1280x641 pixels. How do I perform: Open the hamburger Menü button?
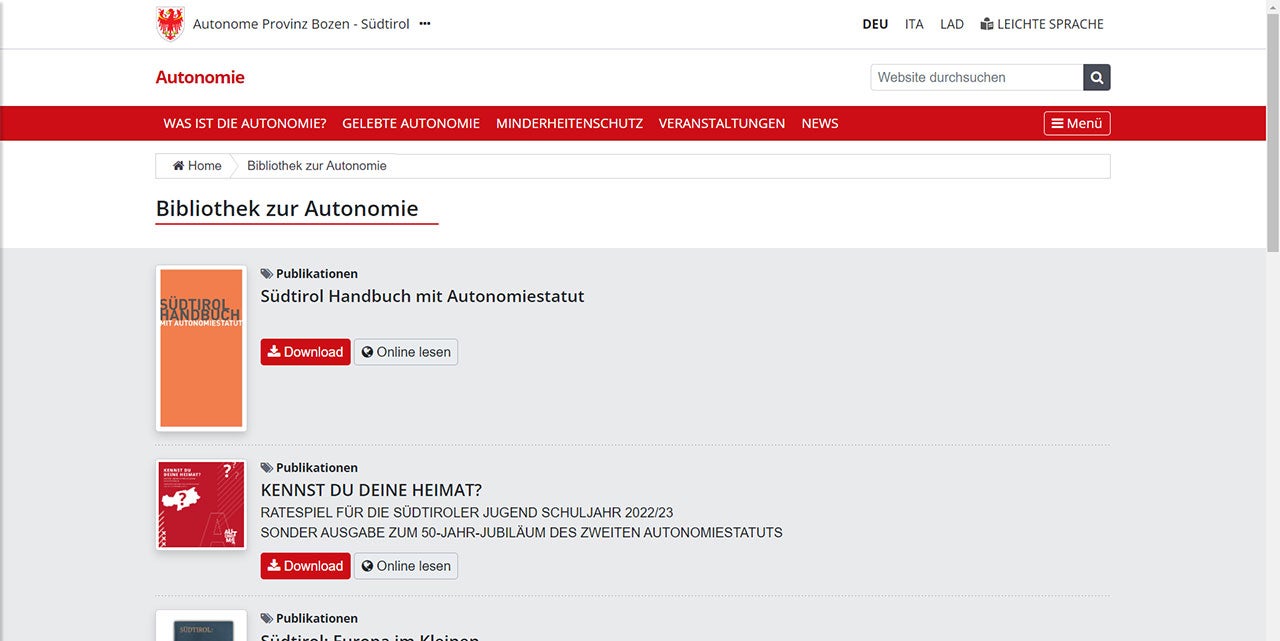pyautogui.click(x=1077, y=123)
